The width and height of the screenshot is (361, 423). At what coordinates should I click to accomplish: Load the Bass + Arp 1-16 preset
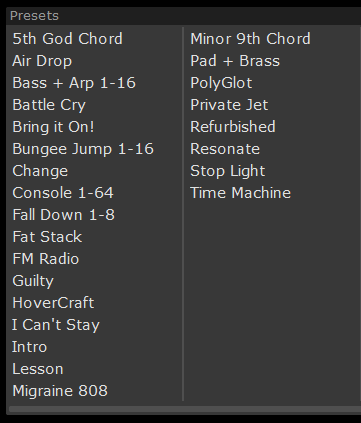(x=74, y=83)
